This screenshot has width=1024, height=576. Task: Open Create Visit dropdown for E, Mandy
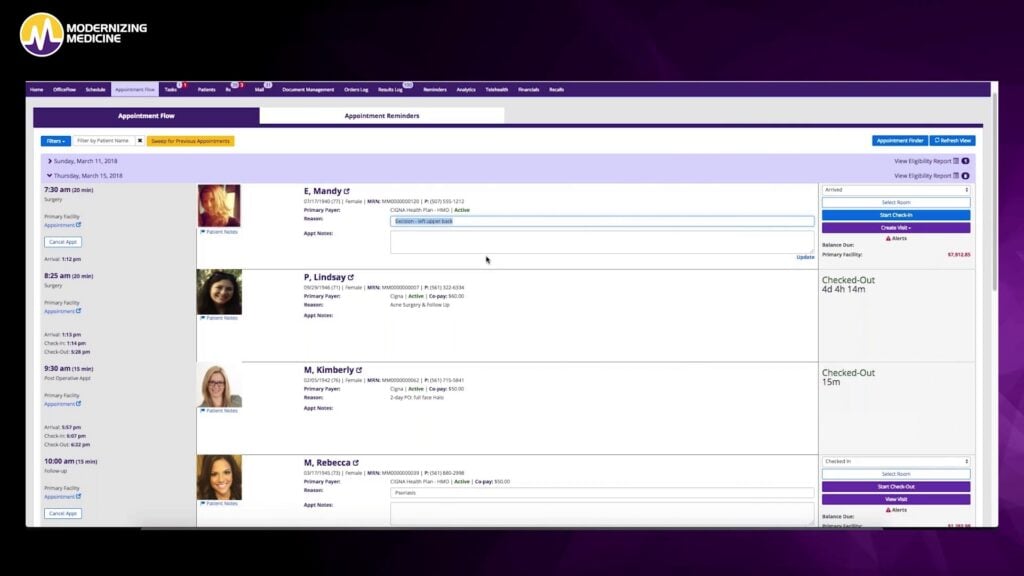coord(896,228)
